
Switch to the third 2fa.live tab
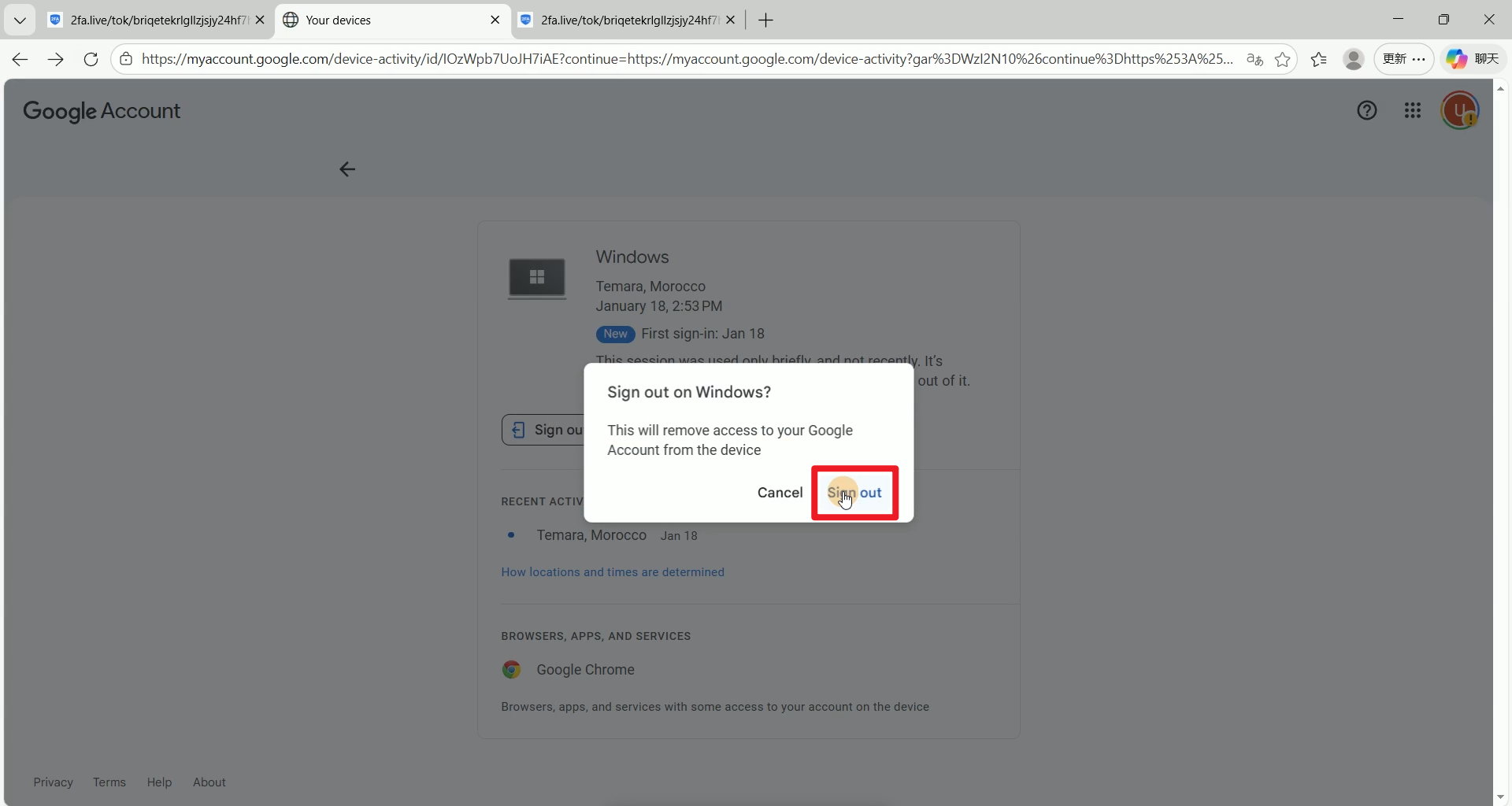coord(621,20)
